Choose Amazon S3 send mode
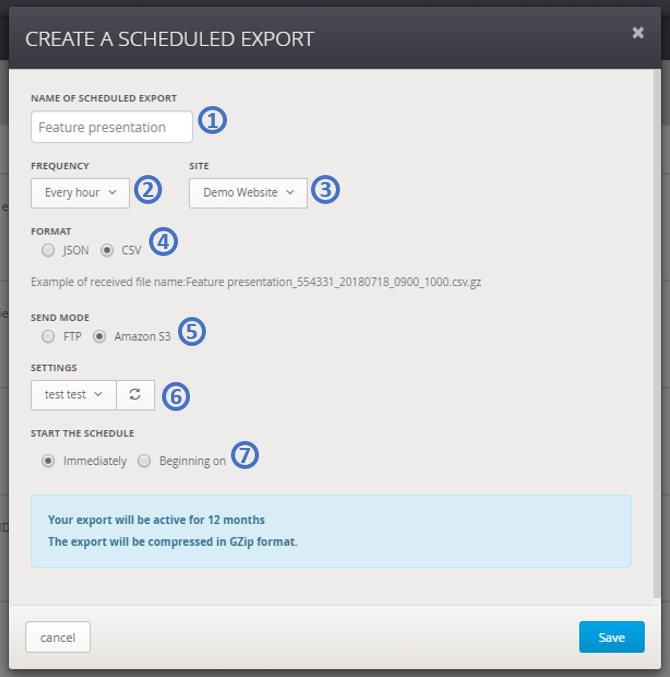The height and width of the screenshot is (677, 670). 99,337
